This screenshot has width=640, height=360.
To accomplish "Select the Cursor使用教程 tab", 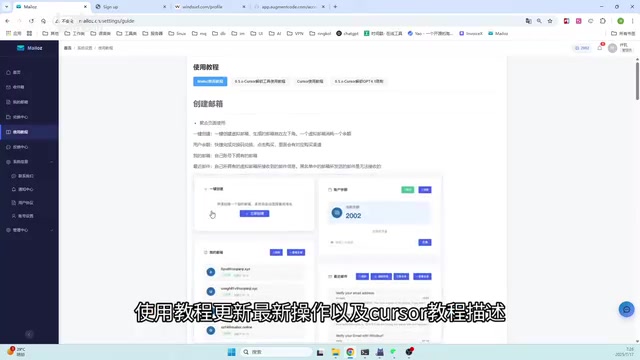I will click(310, 81).
